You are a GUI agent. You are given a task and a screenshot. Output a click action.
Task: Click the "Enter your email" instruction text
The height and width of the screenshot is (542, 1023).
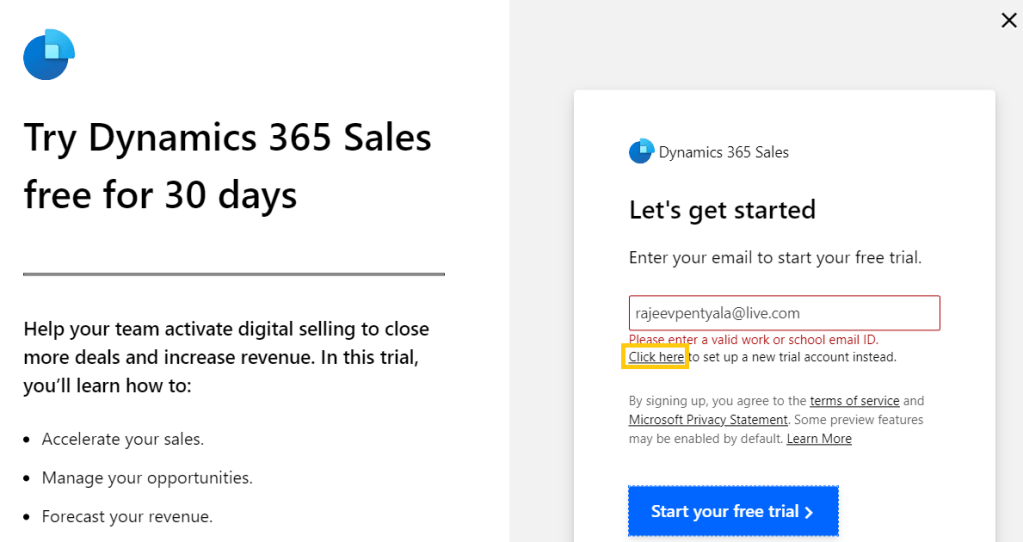point(775,257)
